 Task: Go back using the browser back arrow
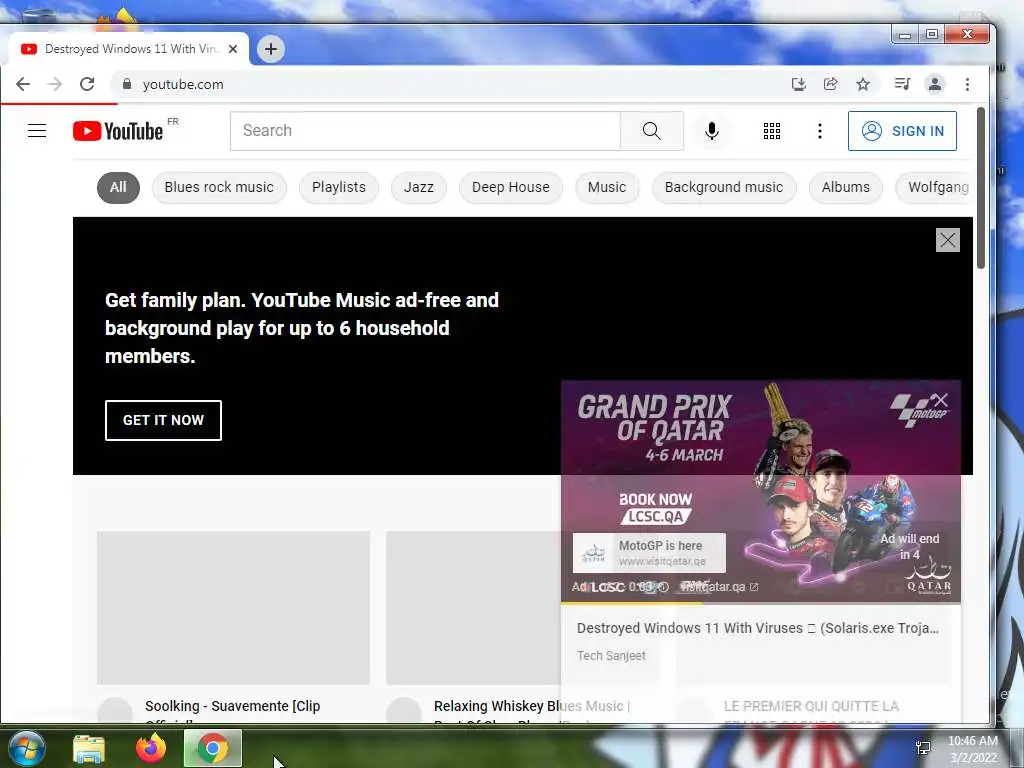pyautogui.click(x=23, y=84)
